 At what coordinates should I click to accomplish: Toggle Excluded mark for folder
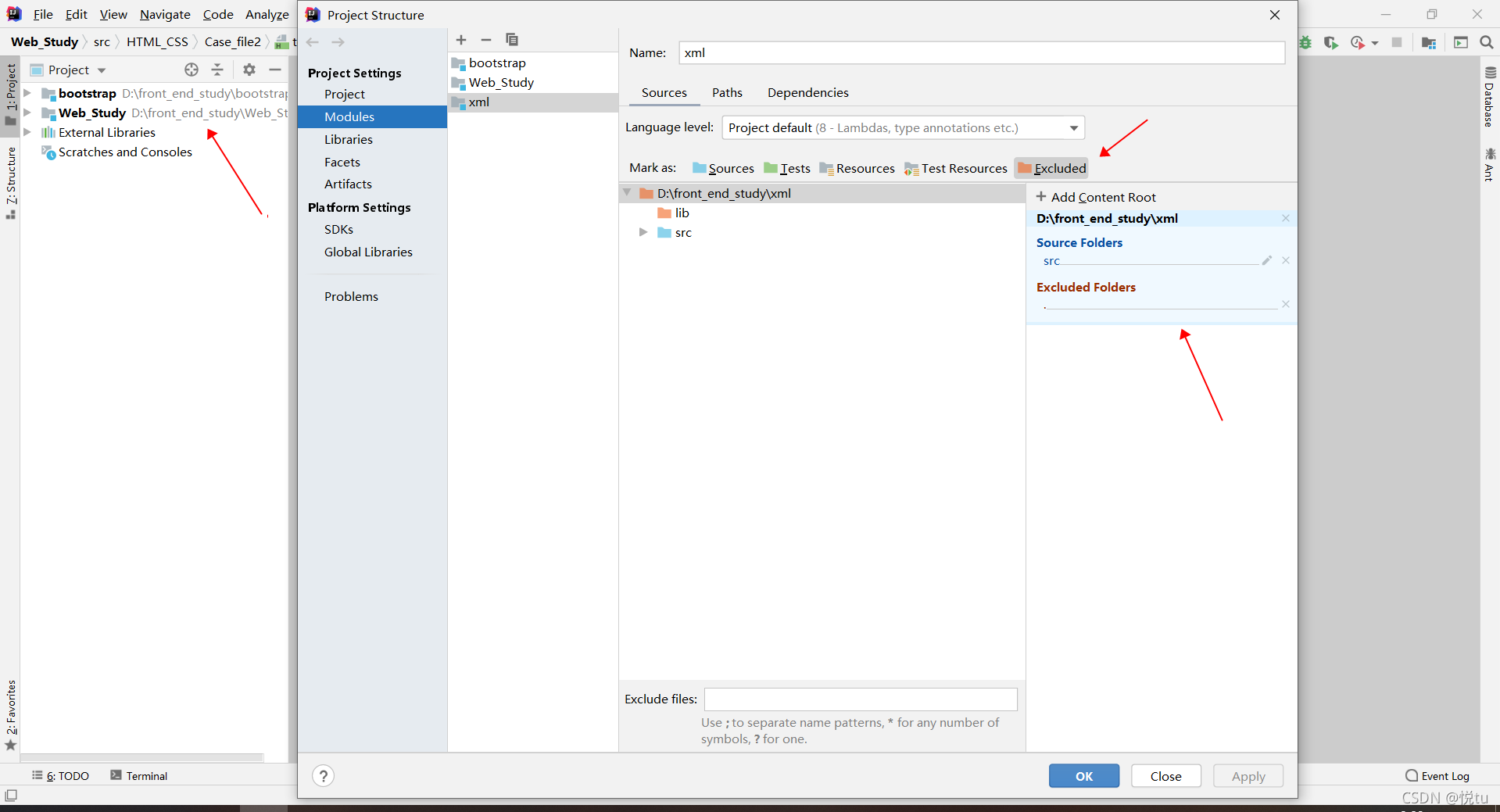(1051, 168)
